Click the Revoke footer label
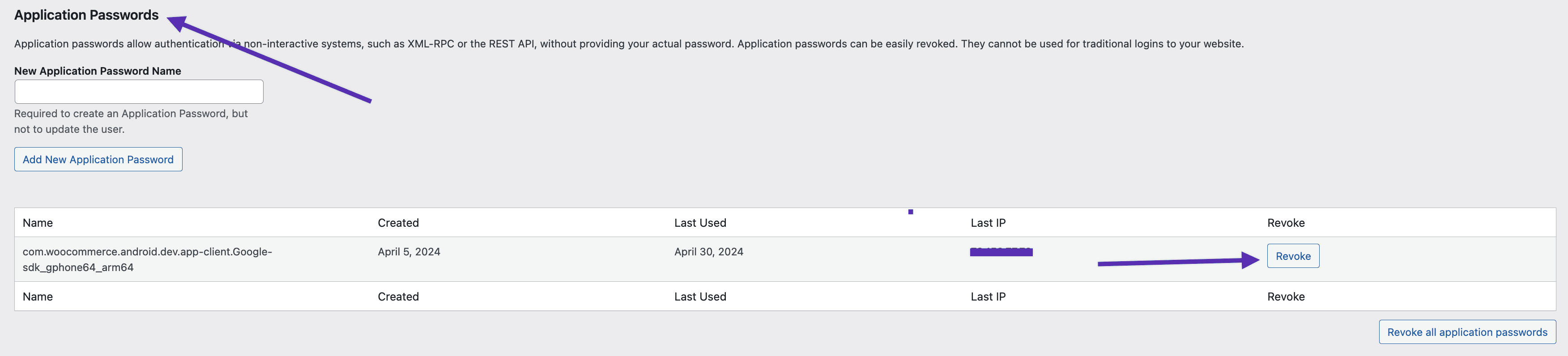The height and width of the screenshot is (356, 1568). [x=1286, y=297]
